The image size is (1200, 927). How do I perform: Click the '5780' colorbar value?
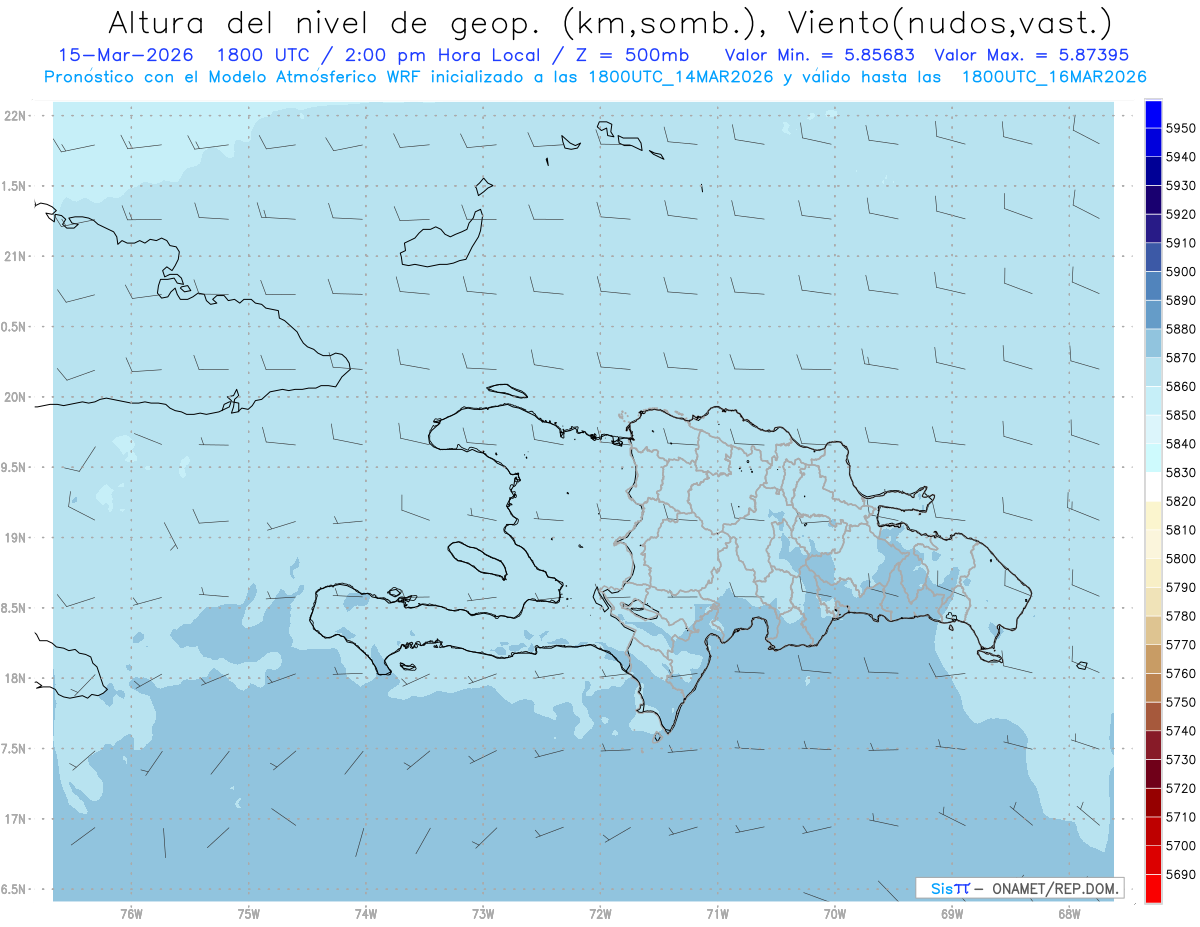click(x=1182, y=616)
